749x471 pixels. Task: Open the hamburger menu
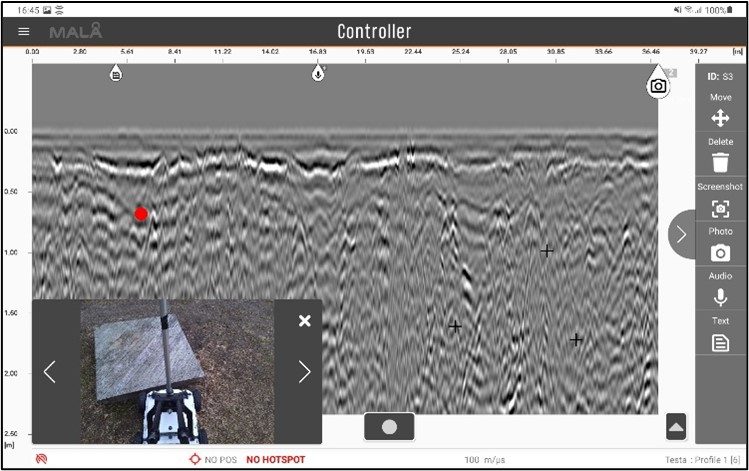(x=24, y=32)
